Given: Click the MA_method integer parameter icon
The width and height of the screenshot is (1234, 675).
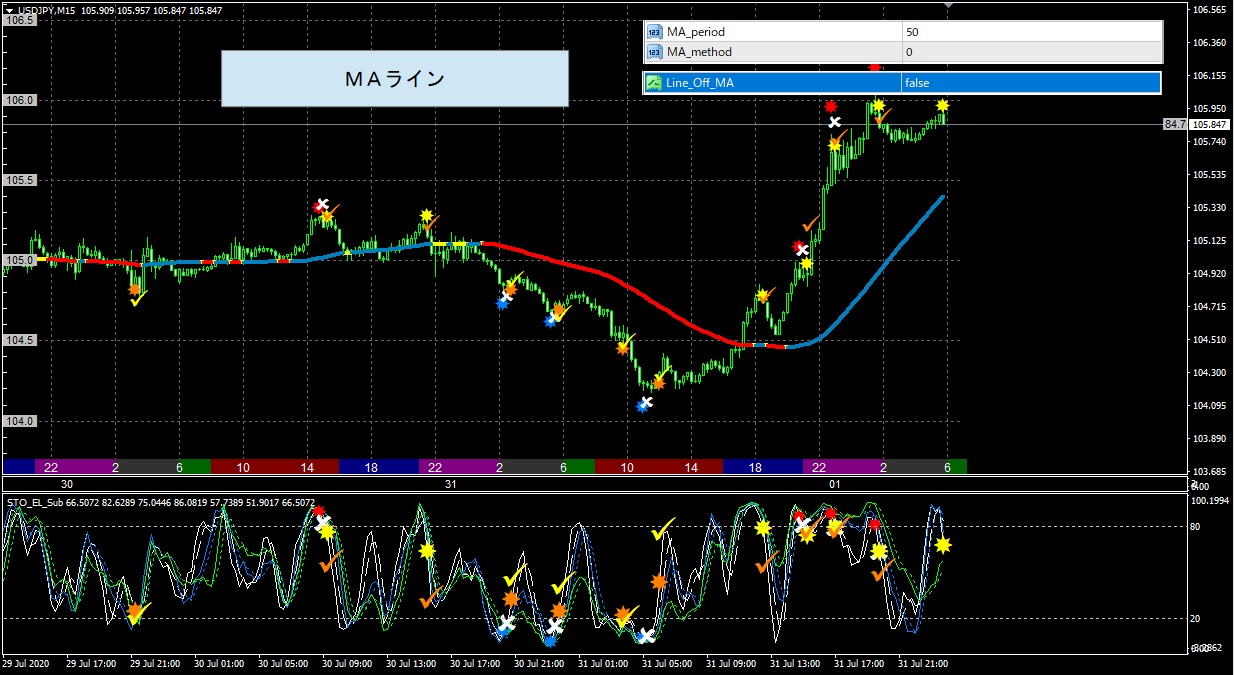Looking at the screenshot, I should [x=654, y=52].
